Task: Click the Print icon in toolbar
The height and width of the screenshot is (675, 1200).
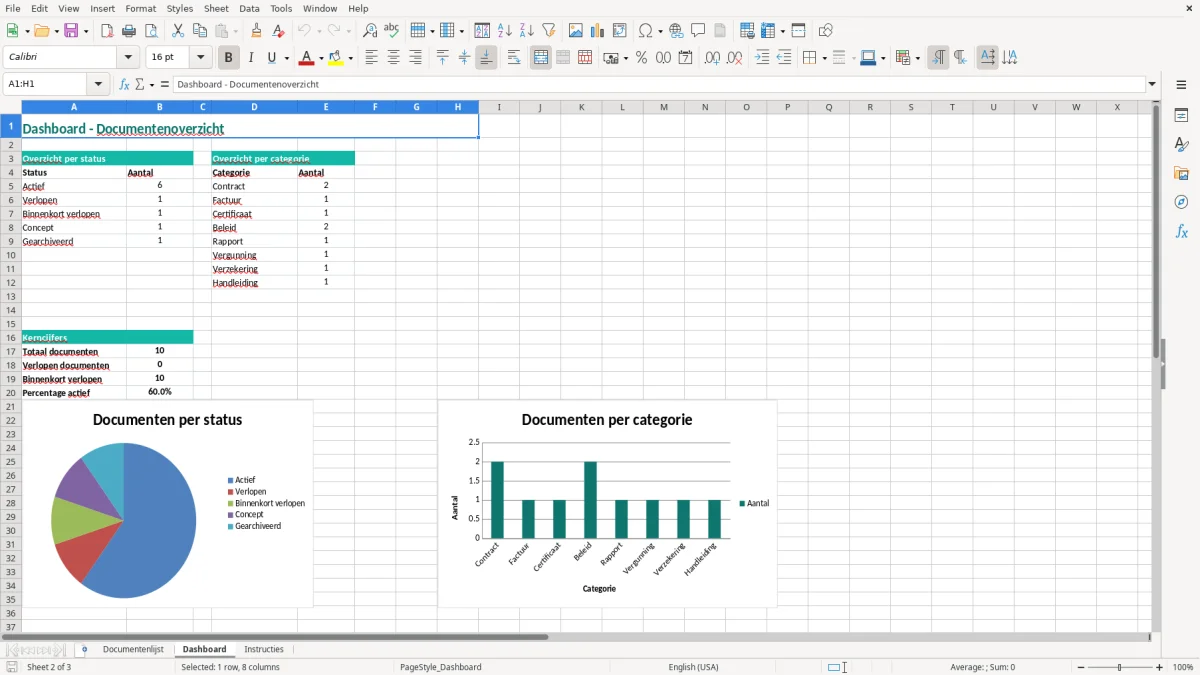Action: [x=129, y=31]
